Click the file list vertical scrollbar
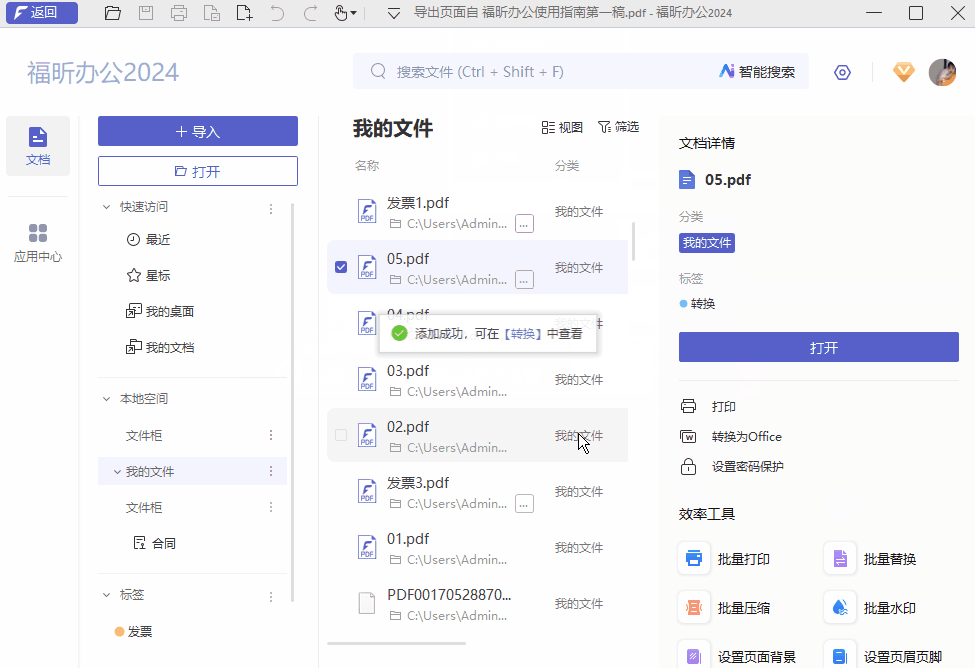Screen dimensions: 975x668 pos(633,241)
